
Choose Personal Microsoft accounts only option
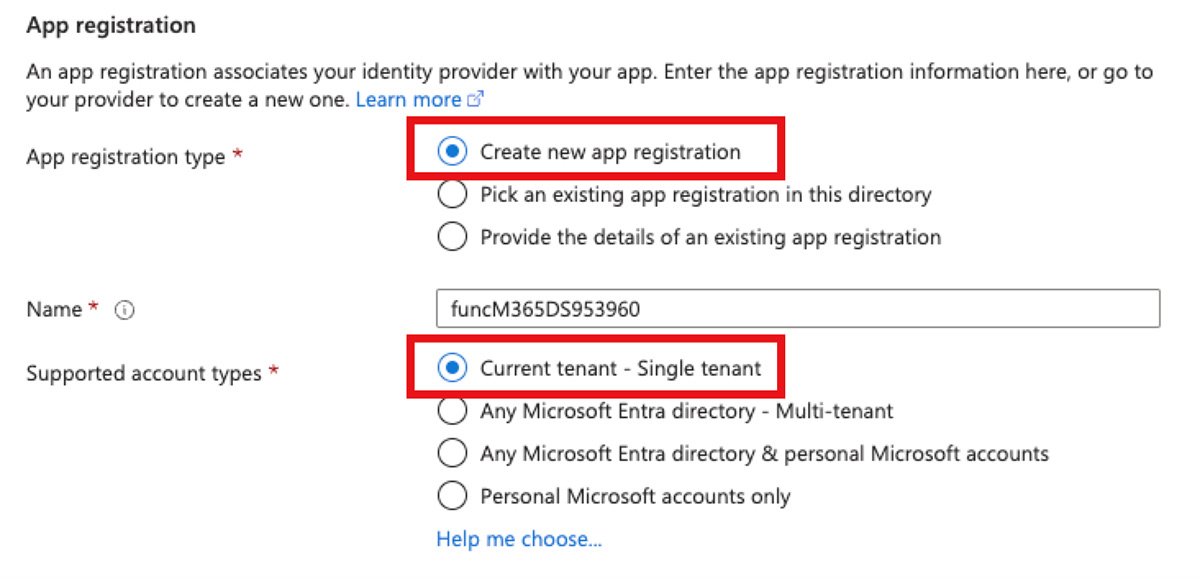click(x=452, y=496)
